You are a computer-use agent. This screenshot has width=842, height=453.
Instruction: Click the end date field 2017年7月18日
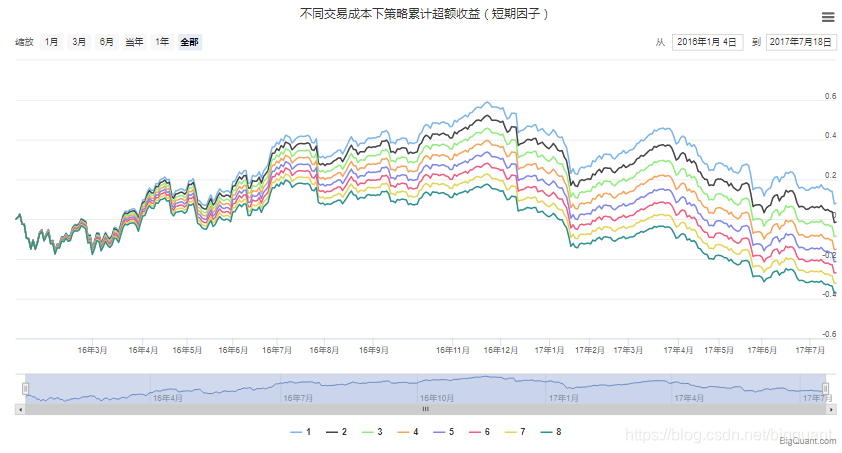[x=801, y=42]
